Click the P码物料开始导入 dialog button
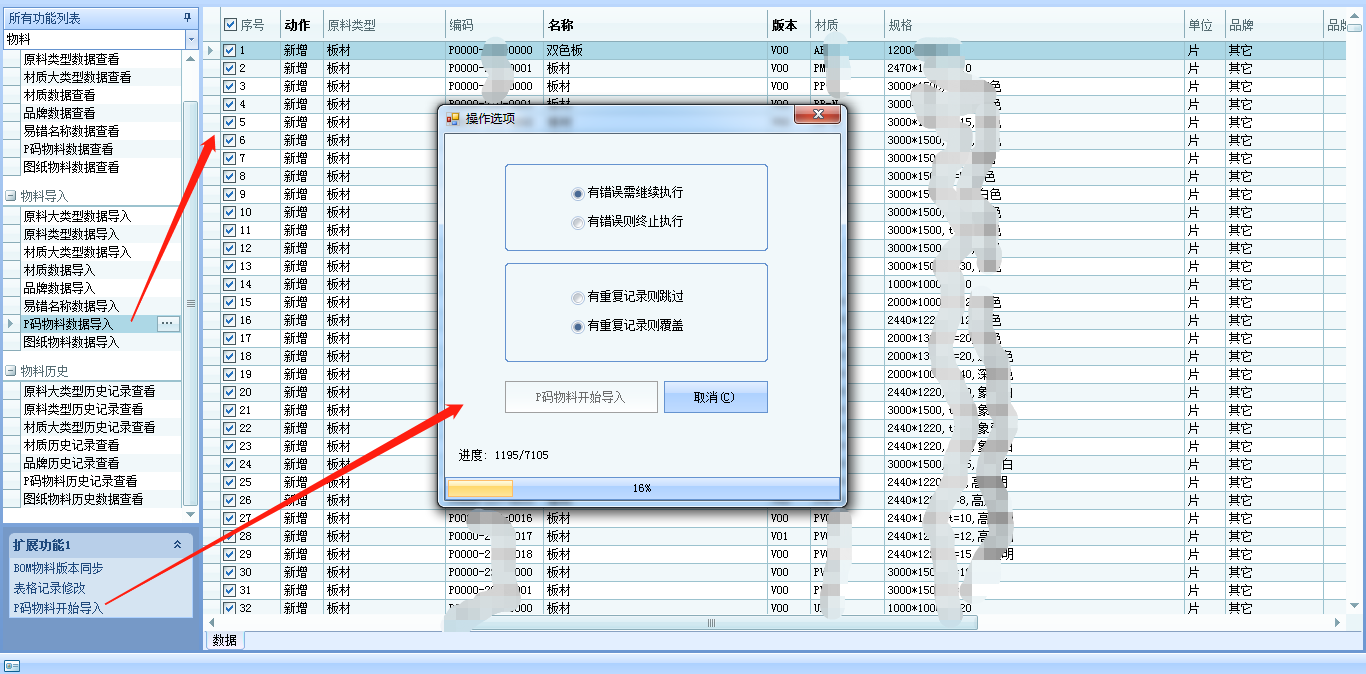Screen dimensions: 1366x674 click(581, 397)
